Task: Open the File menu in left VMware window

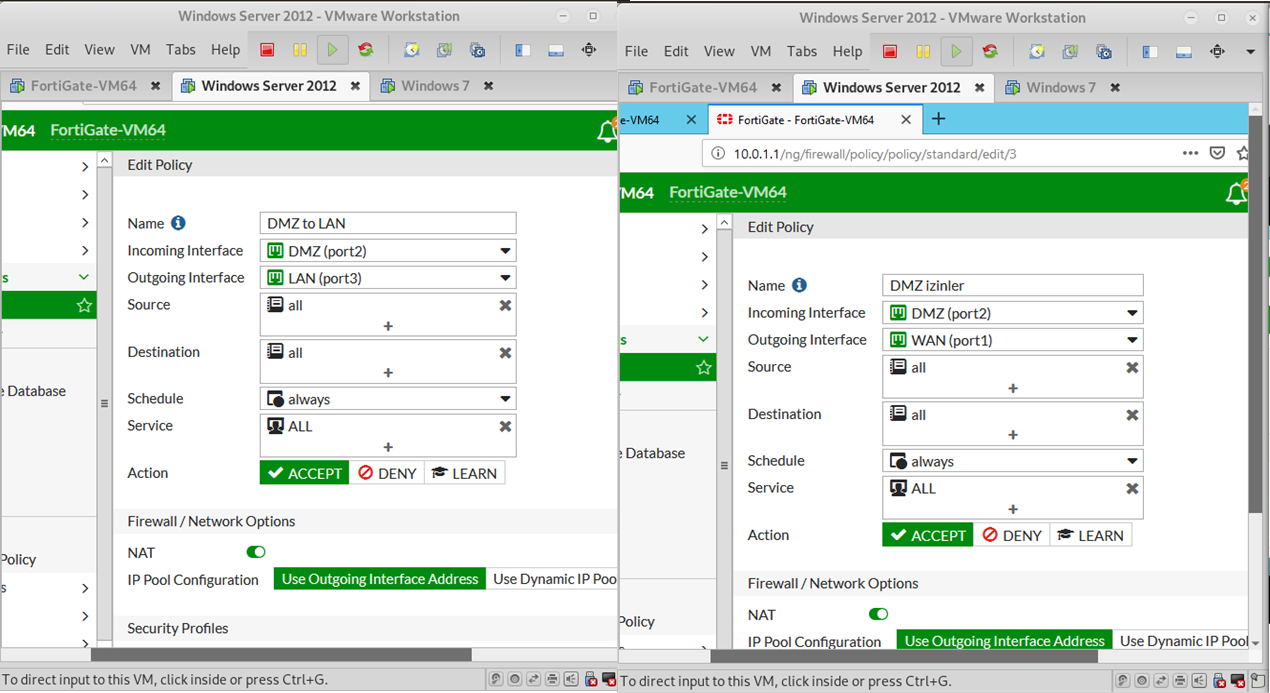Action: coord(18,49)
